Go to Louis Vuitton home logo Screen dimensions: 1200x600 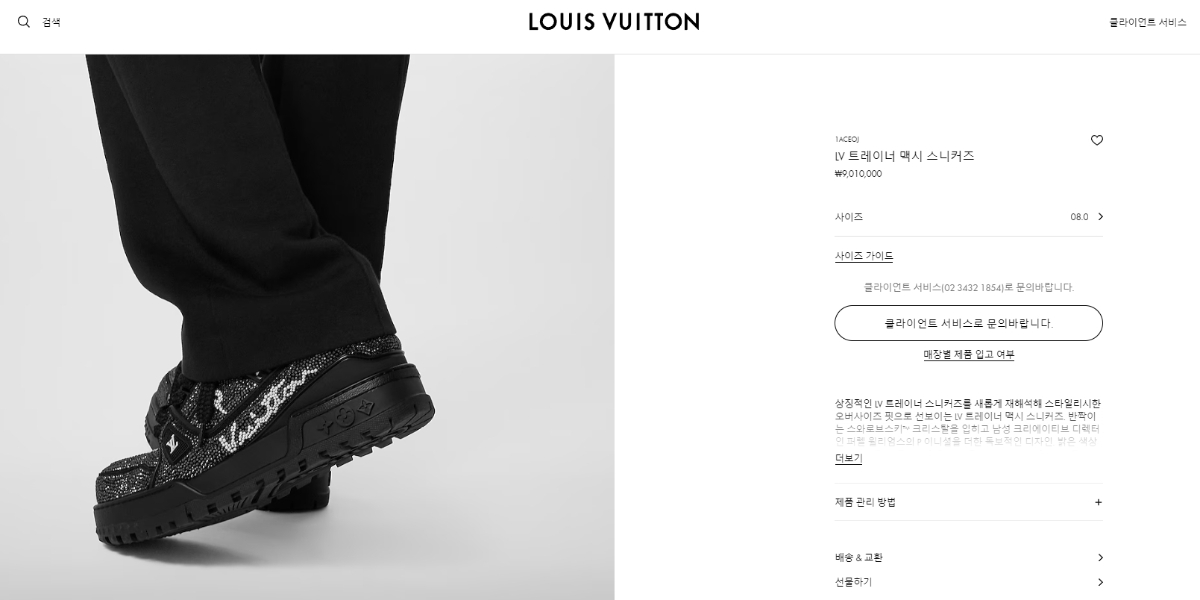click(x=614, y=21)
